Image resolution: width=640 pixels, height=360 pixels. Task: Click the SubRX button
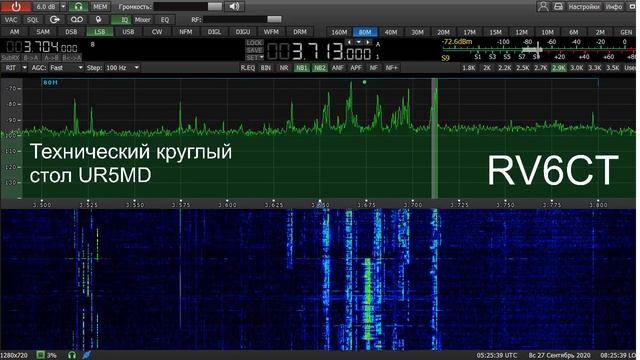point(11,58)
